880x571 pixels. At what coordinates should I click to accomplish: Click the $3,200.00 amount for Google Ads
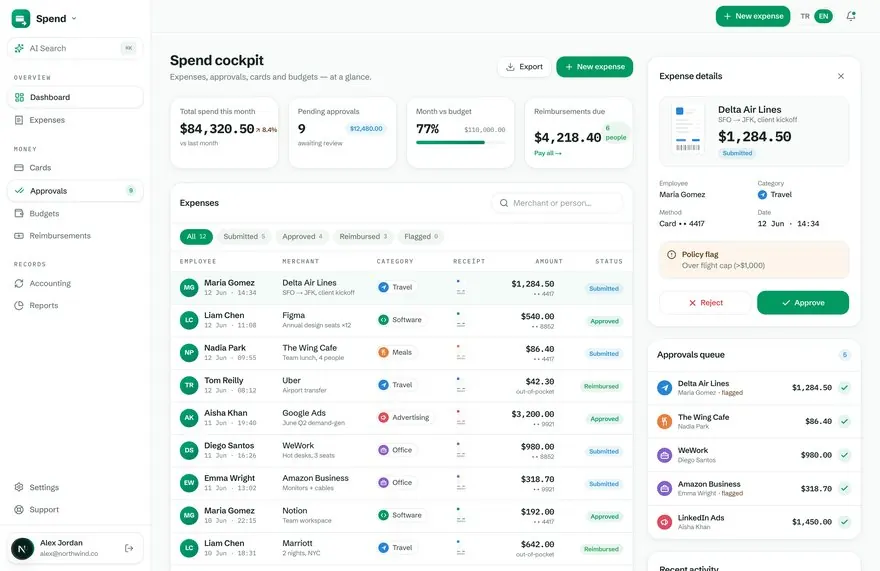[x=533, y=414]
